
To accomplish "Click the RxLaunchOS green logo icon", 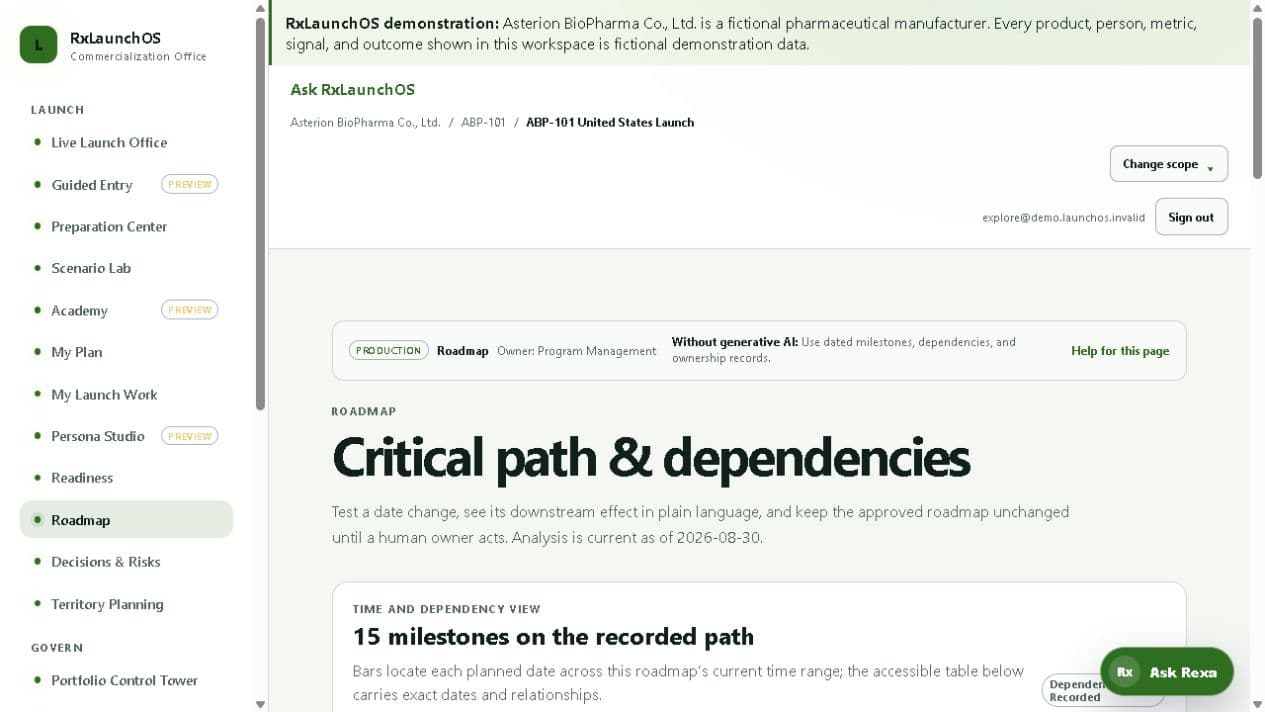I will (x=38, y=45).
